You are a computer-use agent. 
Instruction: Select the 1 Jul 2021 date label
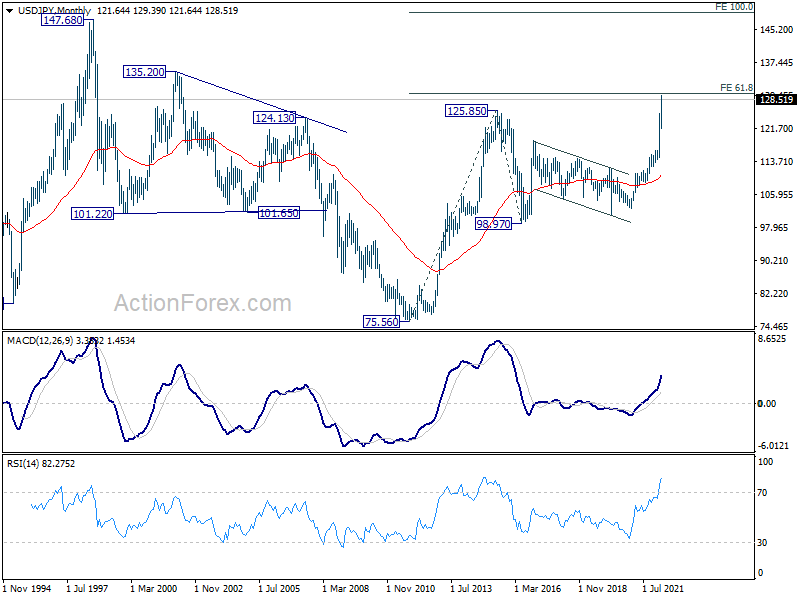[663, 588]
